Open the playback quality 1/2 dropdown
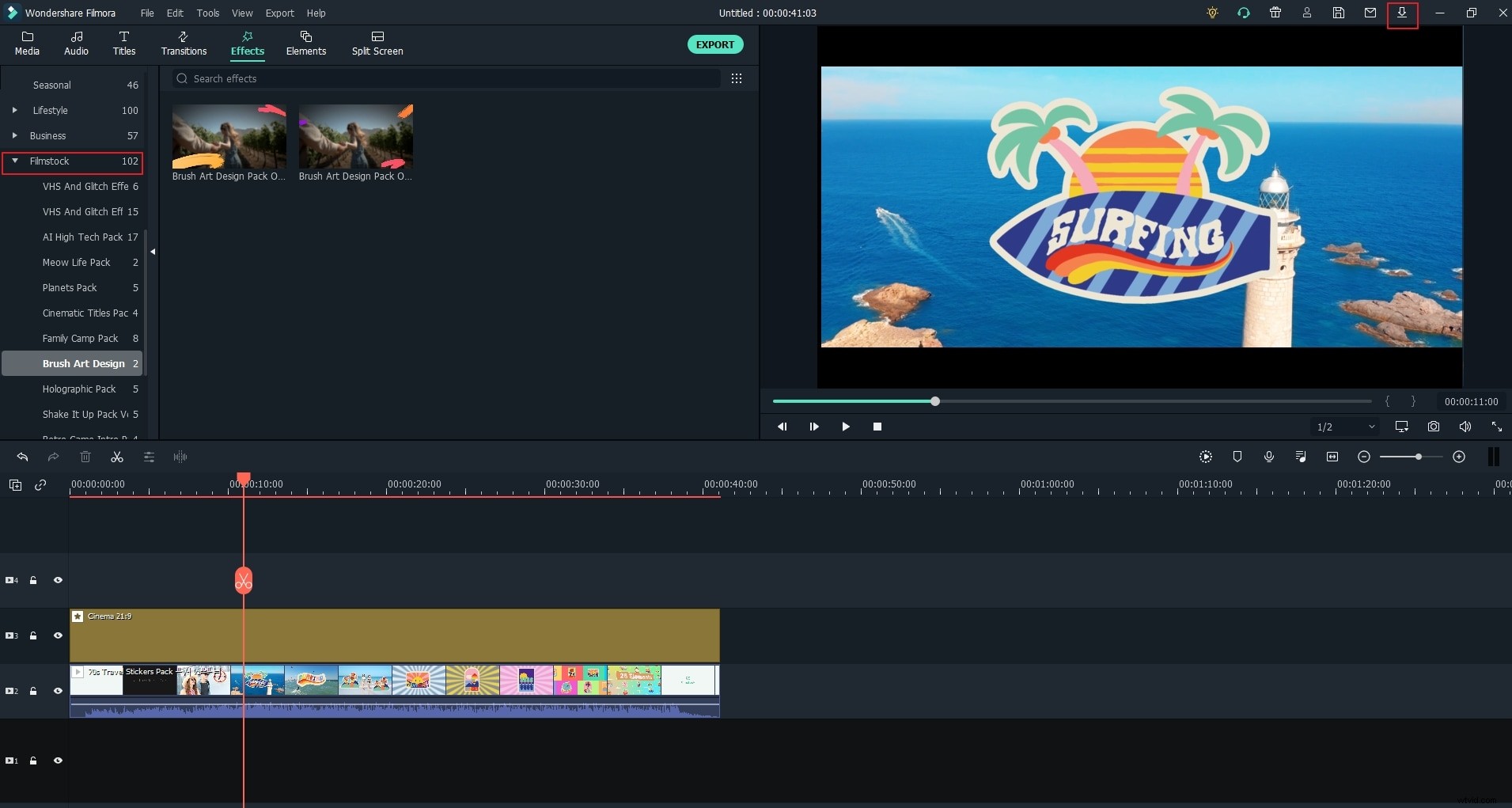The height and width of the screenshot is (808, 1512). (x=1346, y=427)
